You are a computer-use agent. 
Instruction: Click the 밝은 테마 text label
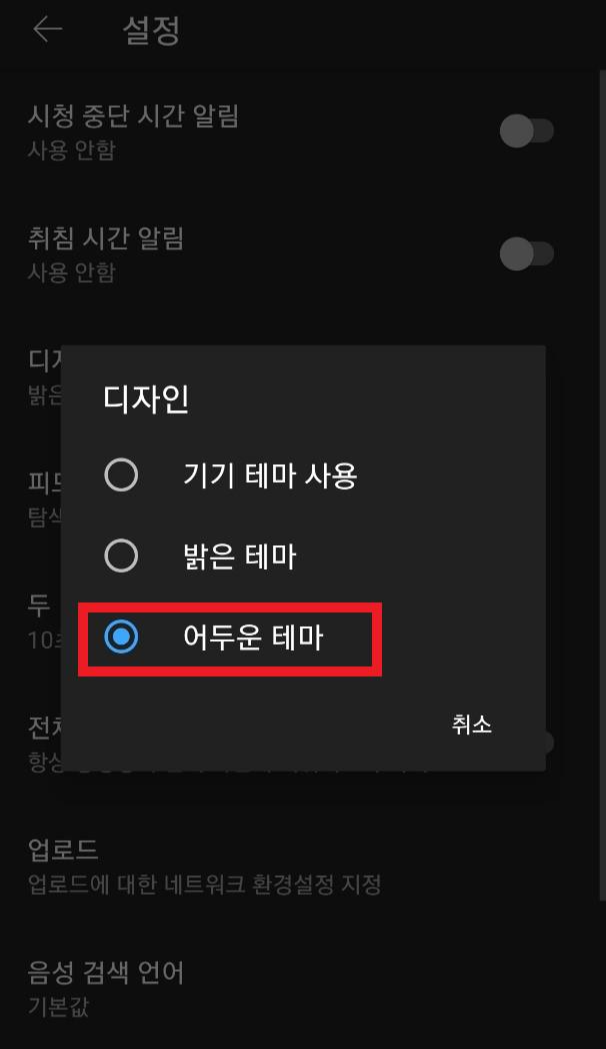239,557
